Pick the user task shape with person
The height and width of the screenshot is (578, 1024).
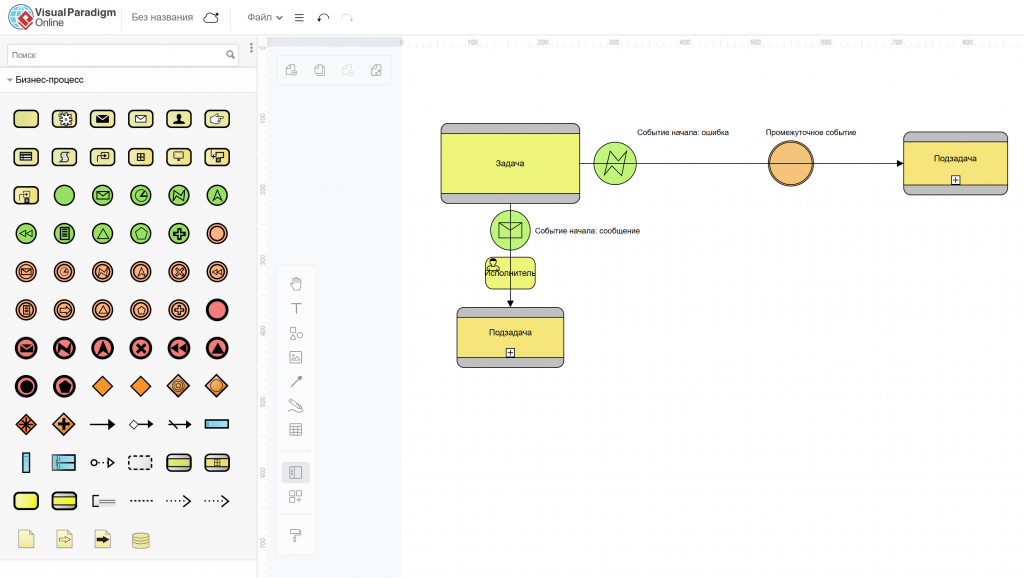click(x=178, y=119)
